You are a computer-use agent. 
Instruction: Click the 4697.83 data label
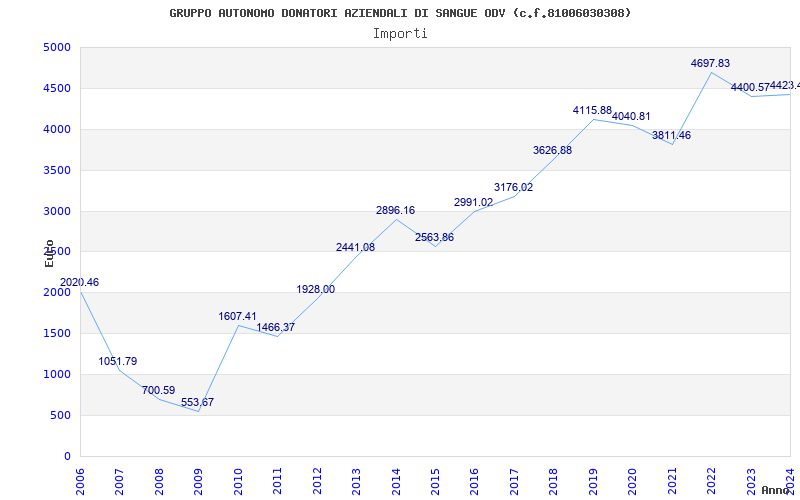tap(710, 63)
